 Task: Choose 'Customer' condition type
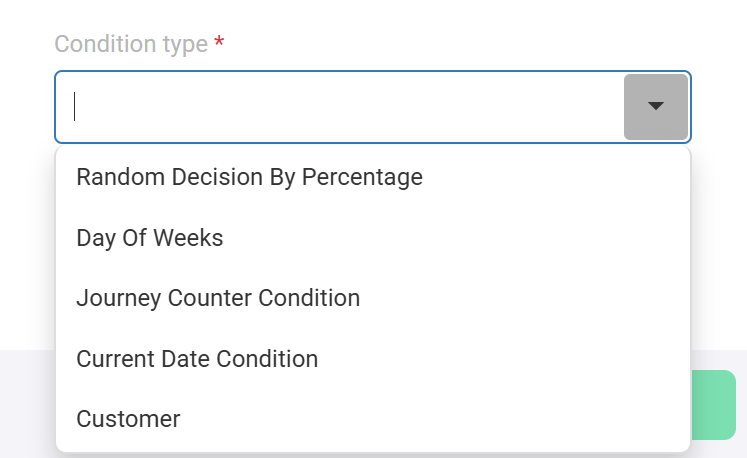tap(128, 419)
